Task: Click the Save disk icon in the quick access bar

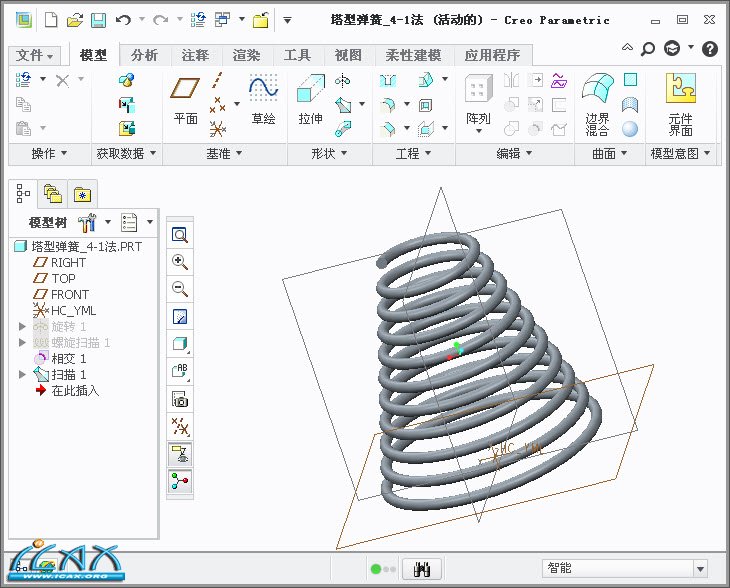Action: [98, 20]
